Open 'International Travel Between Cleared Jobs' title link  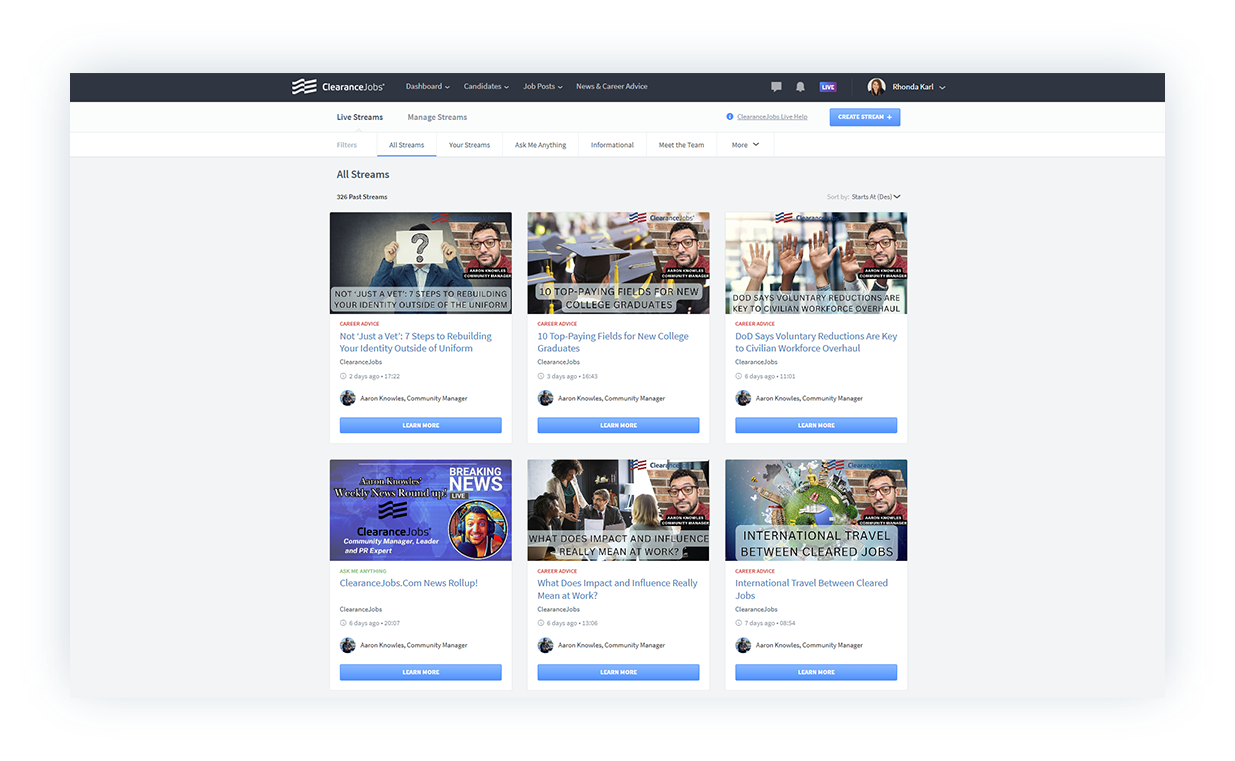811,589
